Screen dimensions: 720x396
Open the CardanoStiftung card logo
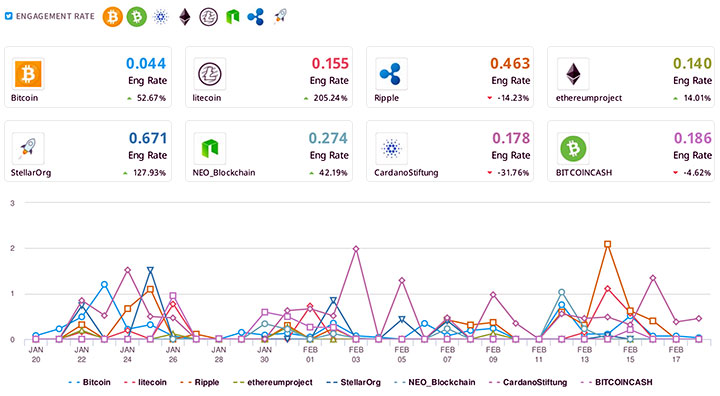[x=391, y=148]
